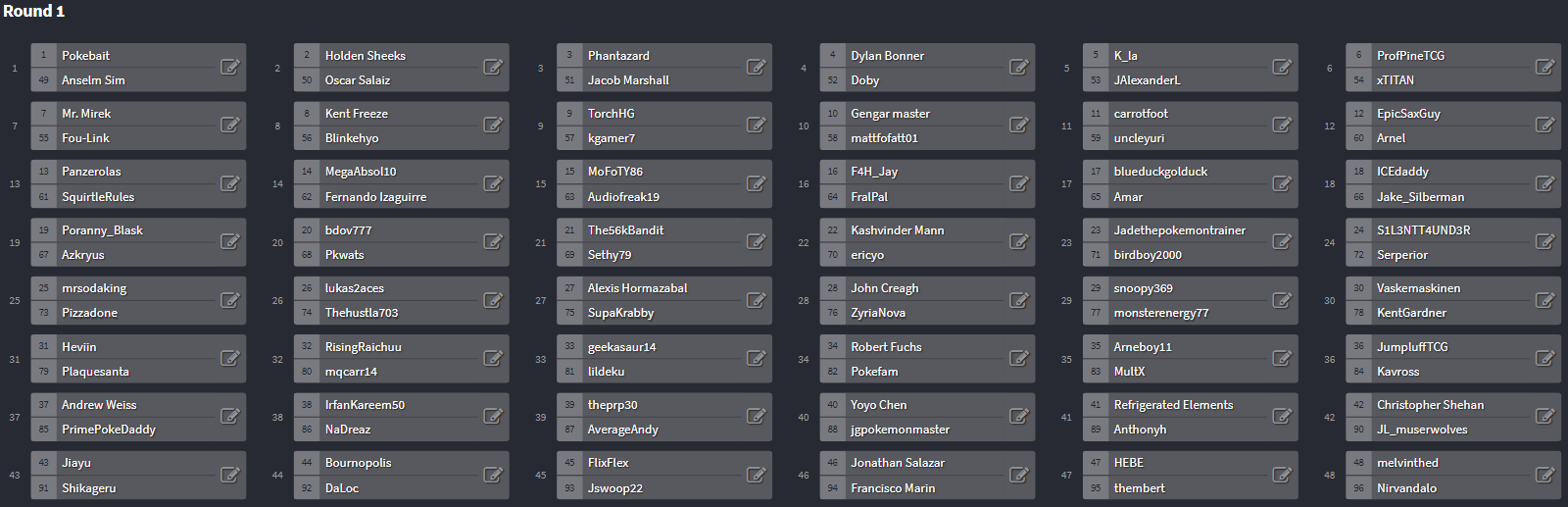Open edit icon for Bournopolis vs DaLoc
The height and width of the screenshot is (507, 1568).
[493, 475]
